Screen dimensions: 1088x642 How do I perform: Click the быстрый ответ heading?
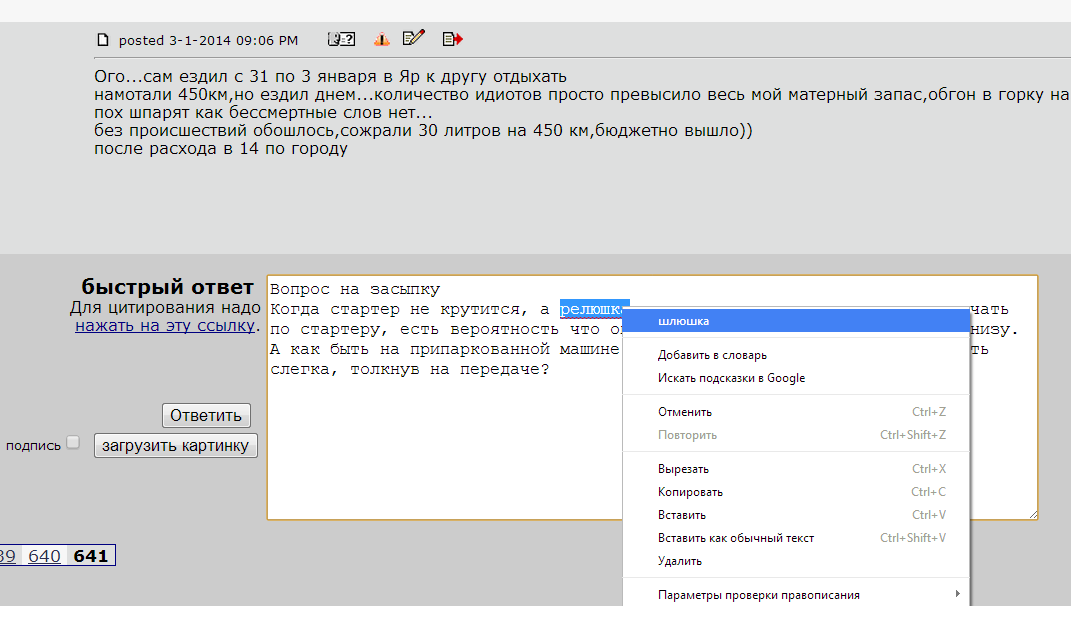click(167, 286)
